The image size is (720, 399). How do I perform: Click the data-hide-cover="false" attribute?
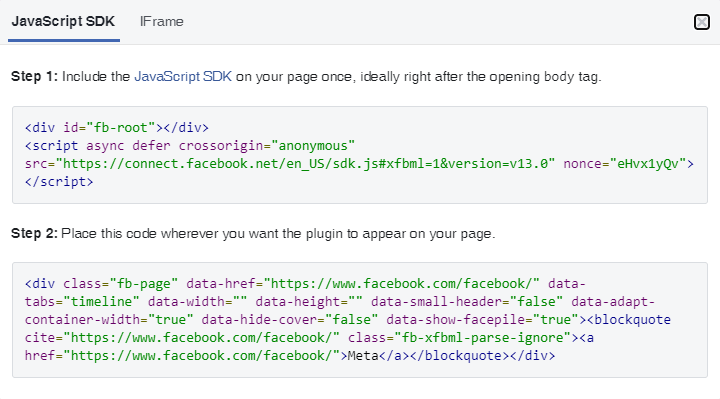289,320
